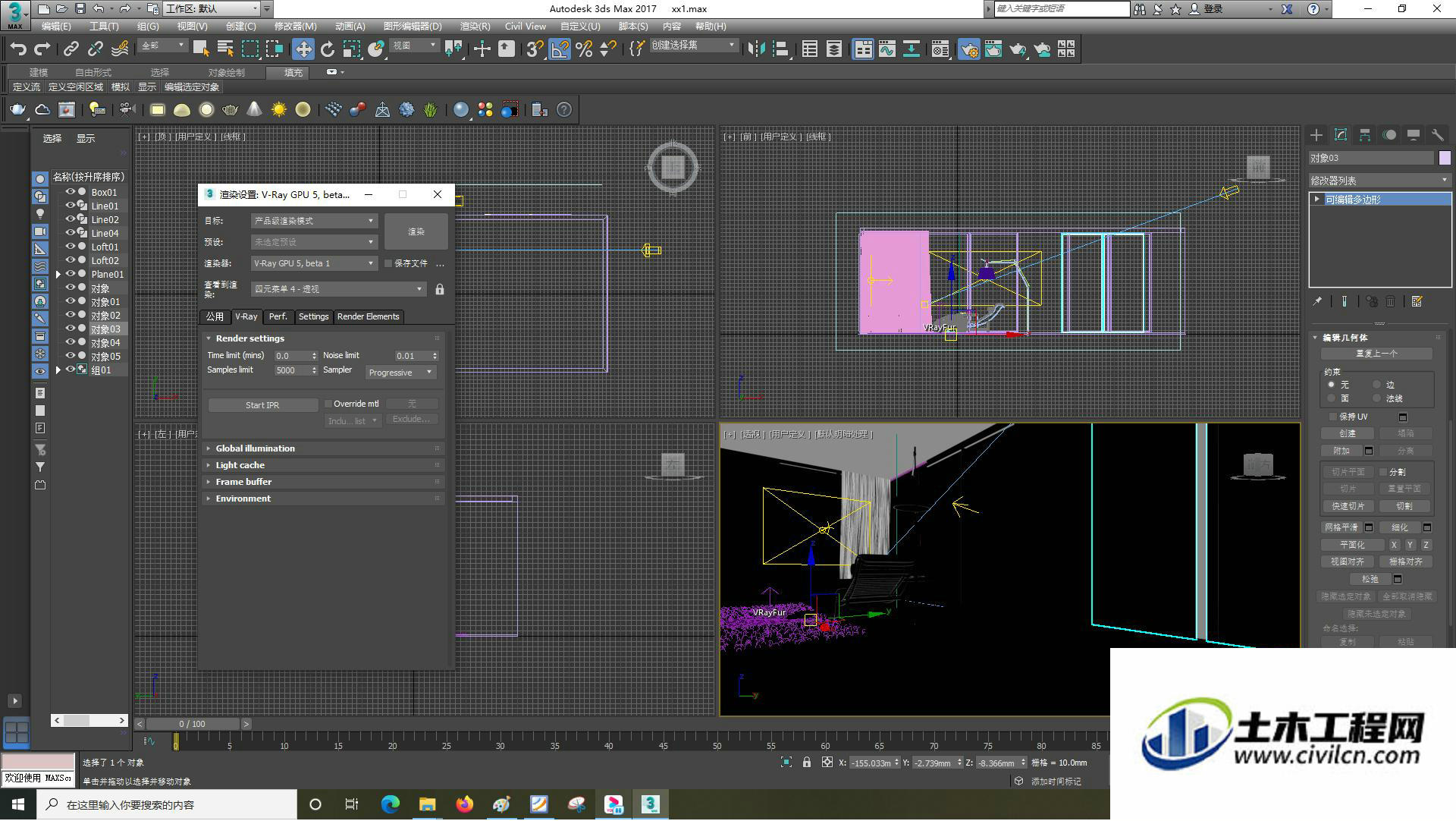Enable the Override mtl checkbox
This screenshot has width=1456, height=821.
tap(328, 404)
